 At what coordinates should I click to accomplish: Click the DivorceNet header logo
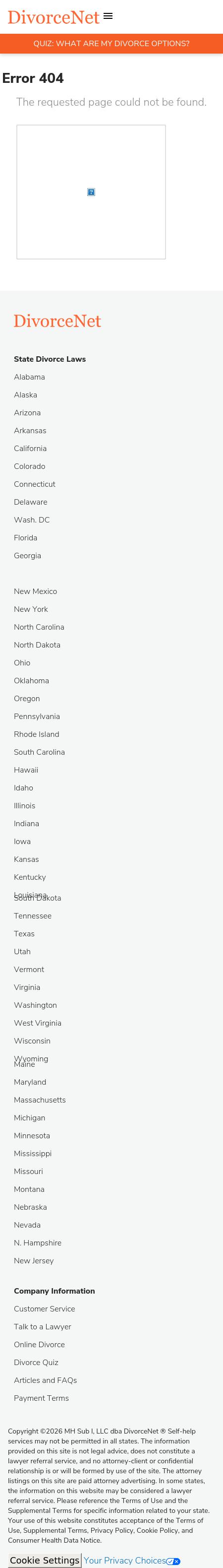pos(54,17)
